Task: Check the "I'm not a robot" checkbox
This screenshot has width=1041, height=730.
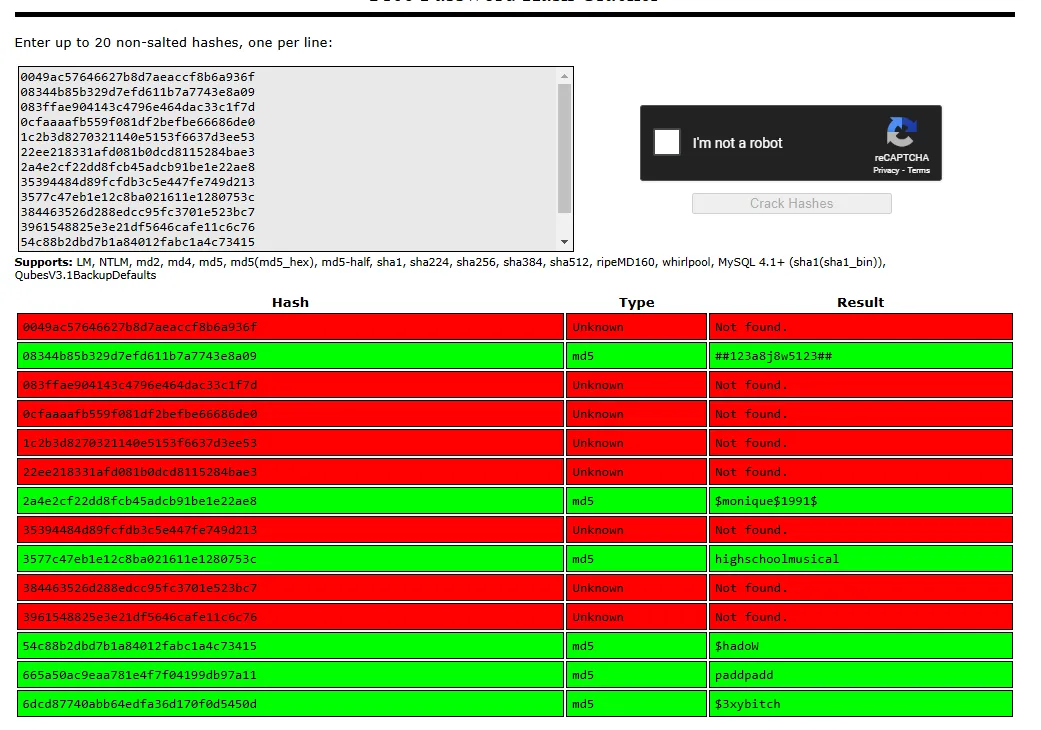Action: pyautogui.click(x=667, y=142)
